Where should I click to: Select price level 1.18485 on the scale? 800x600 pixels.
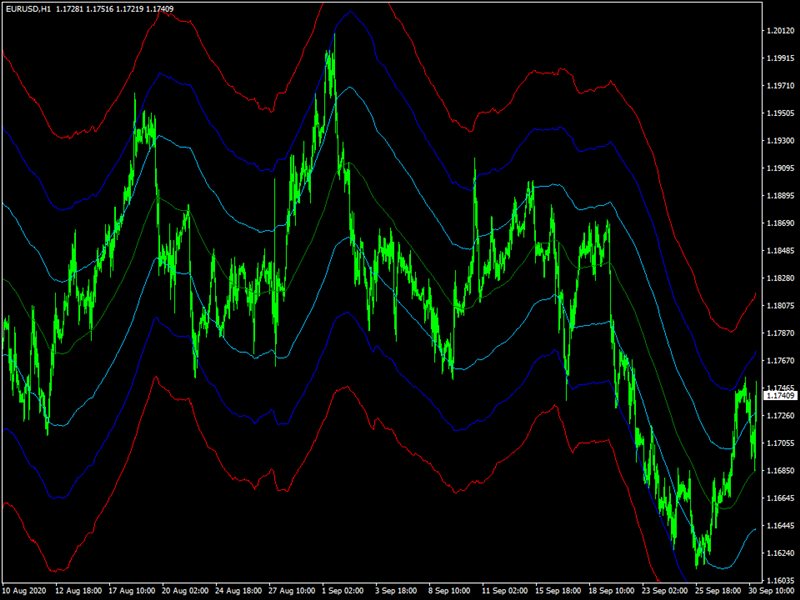click(781, 251)
